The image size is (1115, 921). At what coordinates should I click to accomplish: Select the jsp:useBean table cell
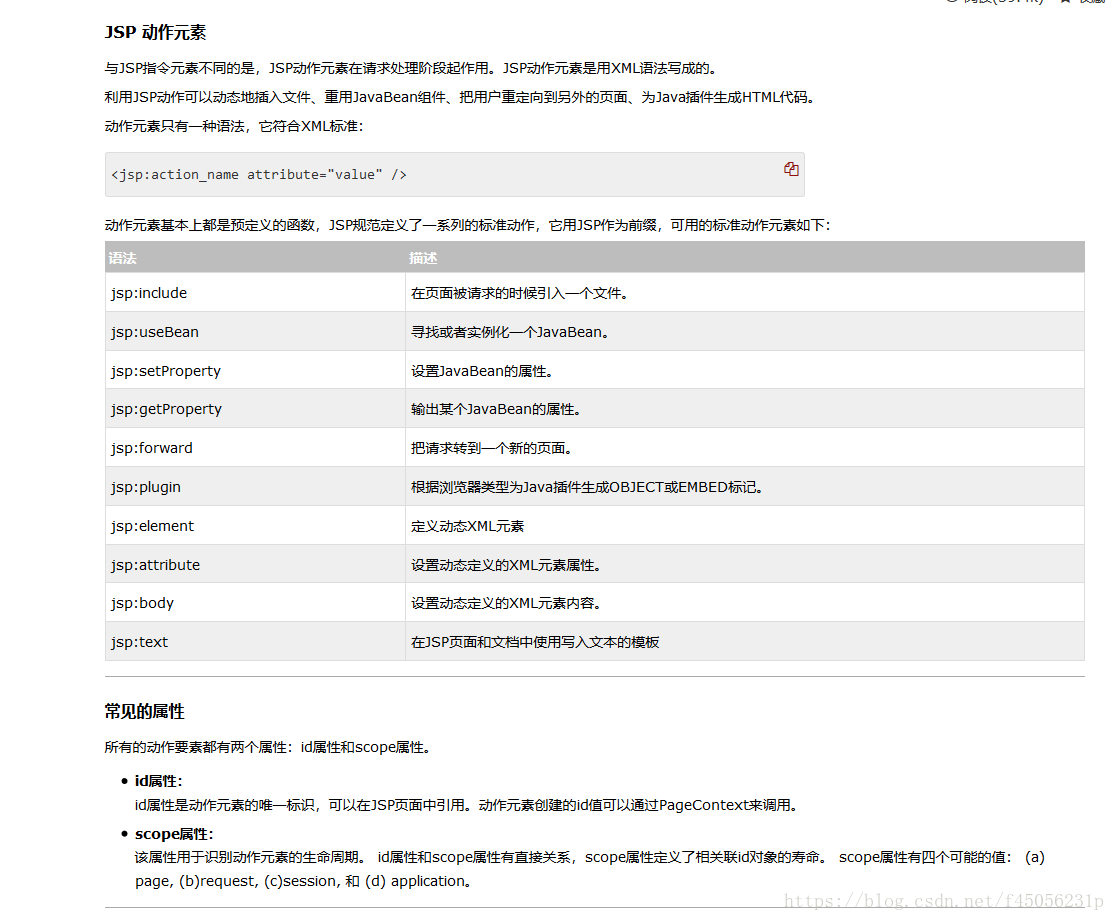[255, 331]
